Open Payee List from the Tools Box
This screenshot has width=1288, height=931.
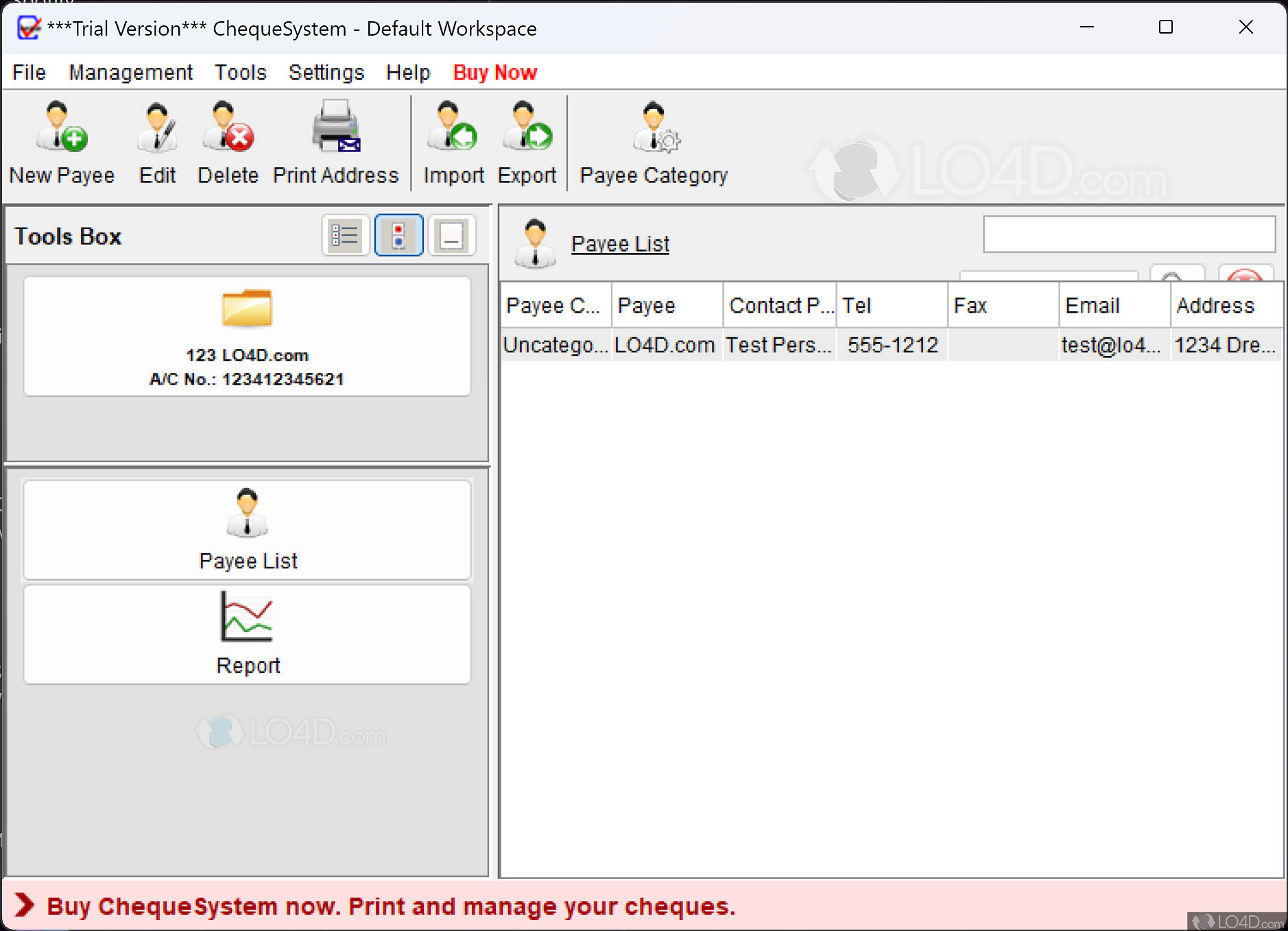coord(247,528)
